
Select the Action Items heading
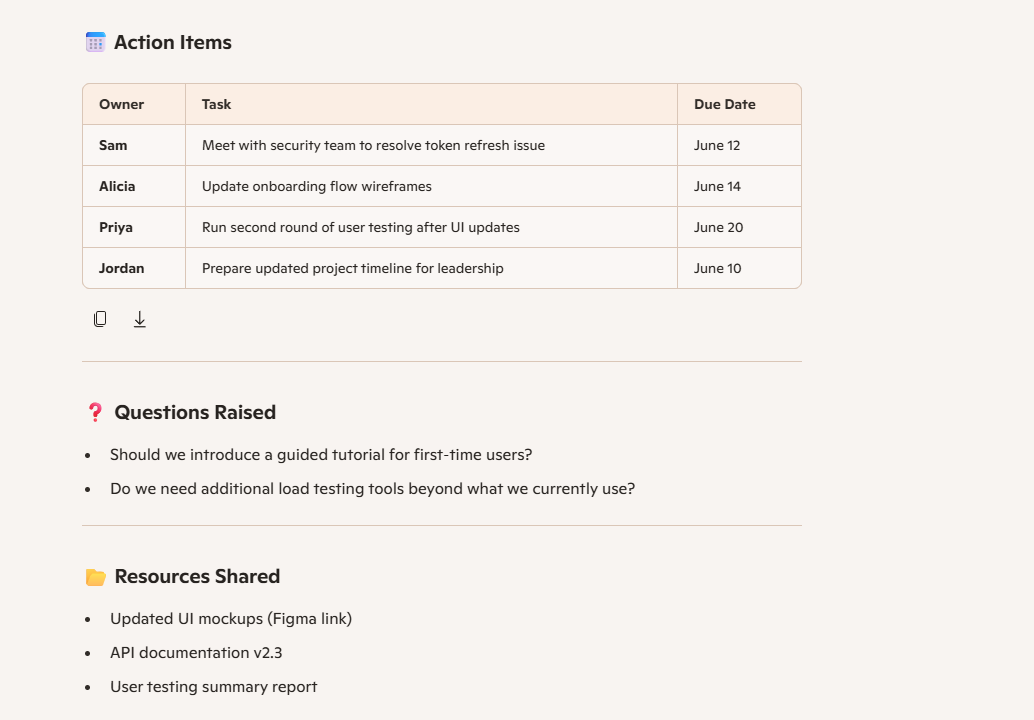(173, 42)
